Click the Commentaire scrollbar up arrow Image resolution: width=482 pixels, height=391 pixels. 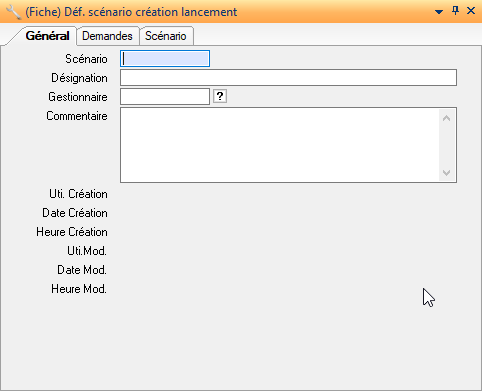(x=447, y=118)
